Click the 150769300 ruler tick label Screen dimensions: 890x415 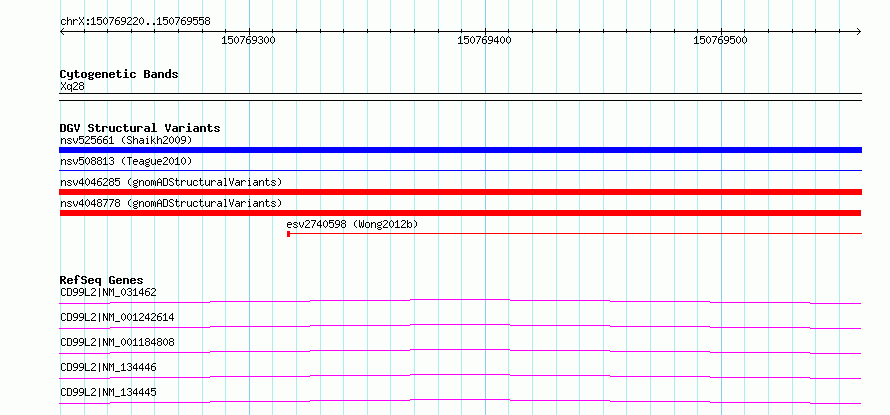point(249,40)
